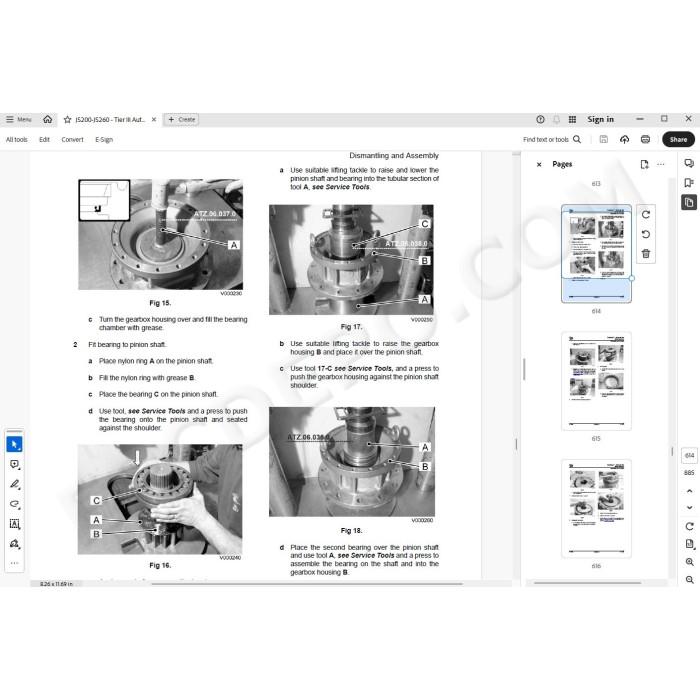Click the Share button
This screenshot has height=700, width=700.
[x=678, y=139]
